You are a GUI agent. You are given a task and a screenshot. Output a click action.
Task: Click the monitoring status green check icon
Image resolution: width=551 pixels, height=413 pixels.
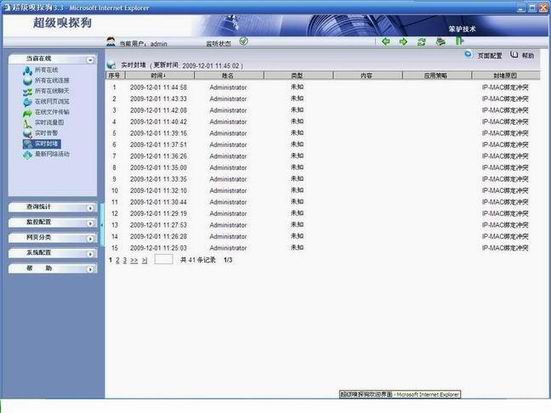tap(244, 41)
